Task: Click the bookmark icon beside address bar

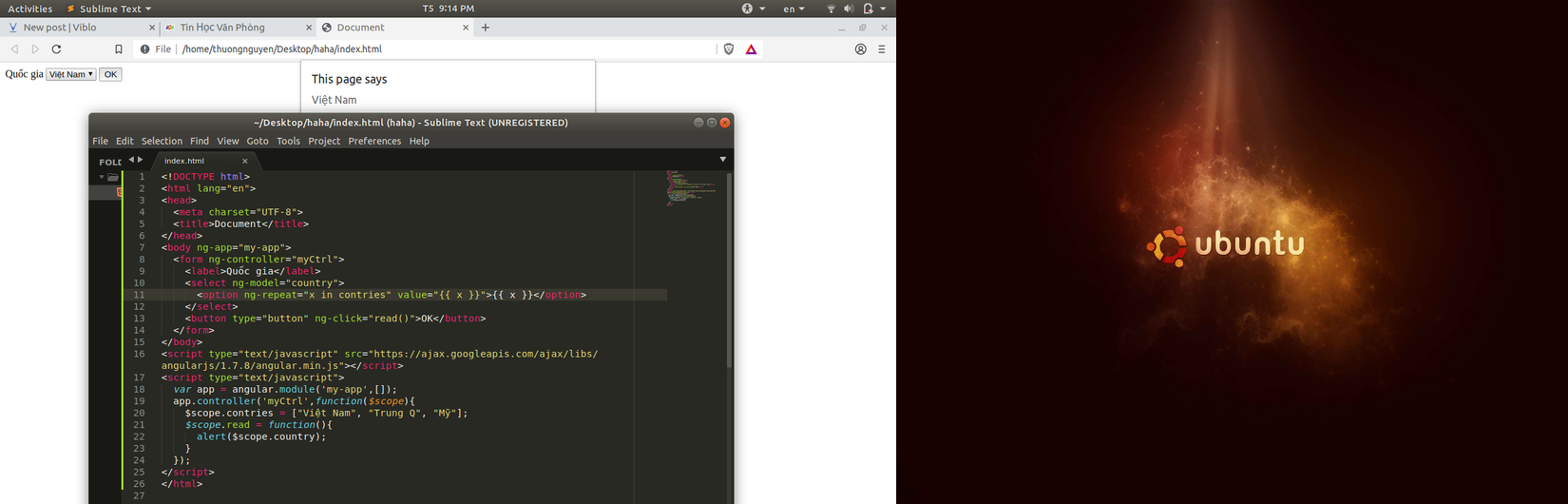Action: tap(119, 49)
